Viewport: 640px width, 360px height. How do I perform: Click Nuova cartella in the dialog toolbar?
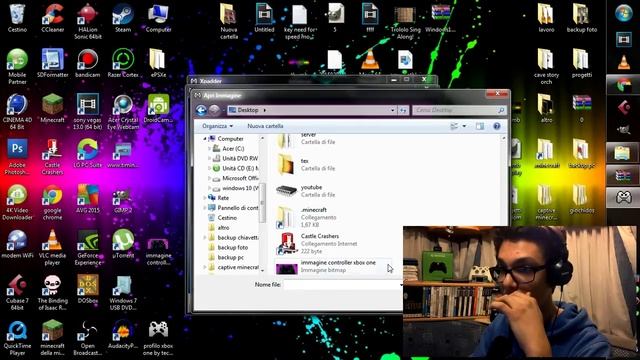click(265, 126)
